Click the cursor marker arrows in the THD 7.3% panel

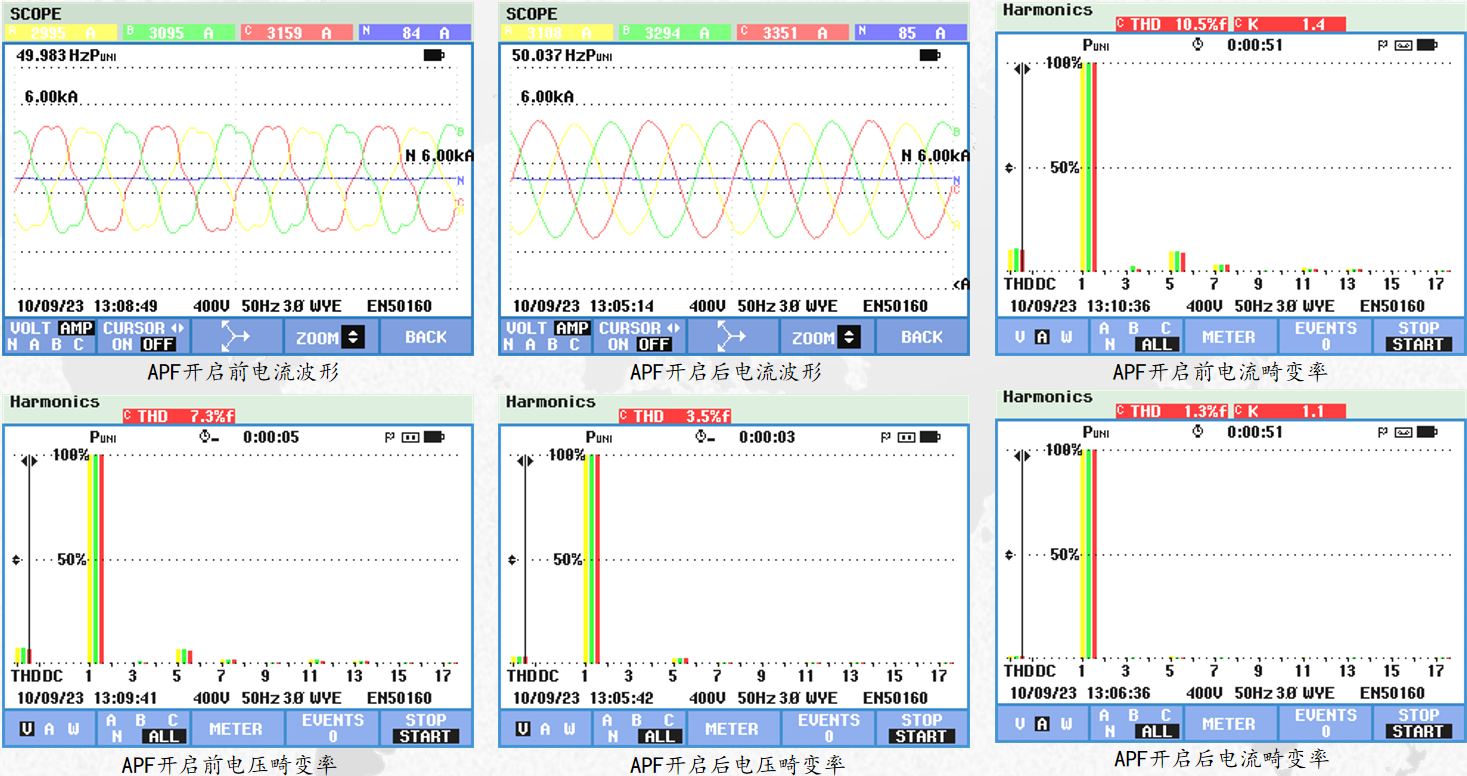point(29,460)
